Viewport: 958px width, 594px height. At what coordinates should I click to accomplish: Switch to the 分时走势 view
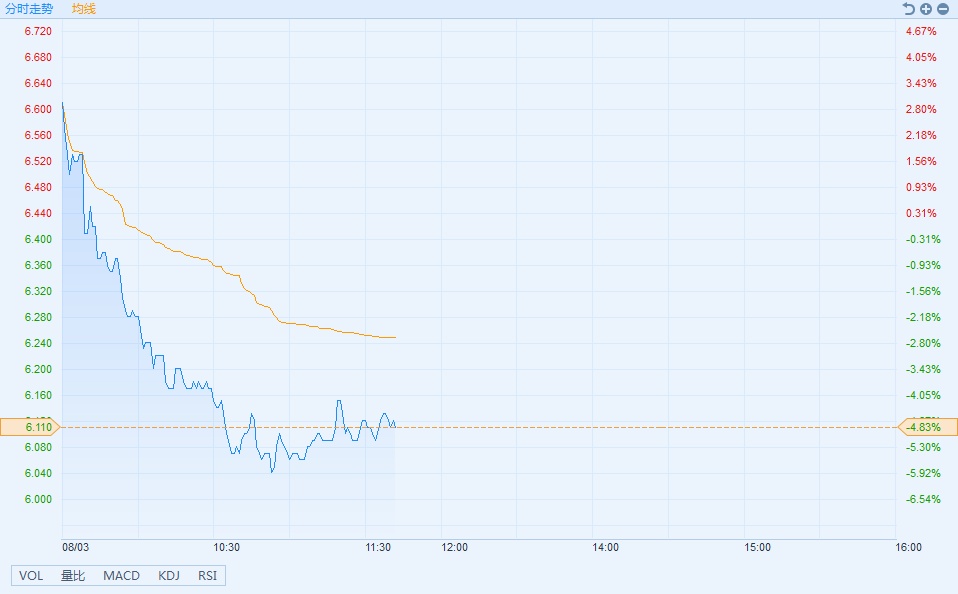coord(30,9)
